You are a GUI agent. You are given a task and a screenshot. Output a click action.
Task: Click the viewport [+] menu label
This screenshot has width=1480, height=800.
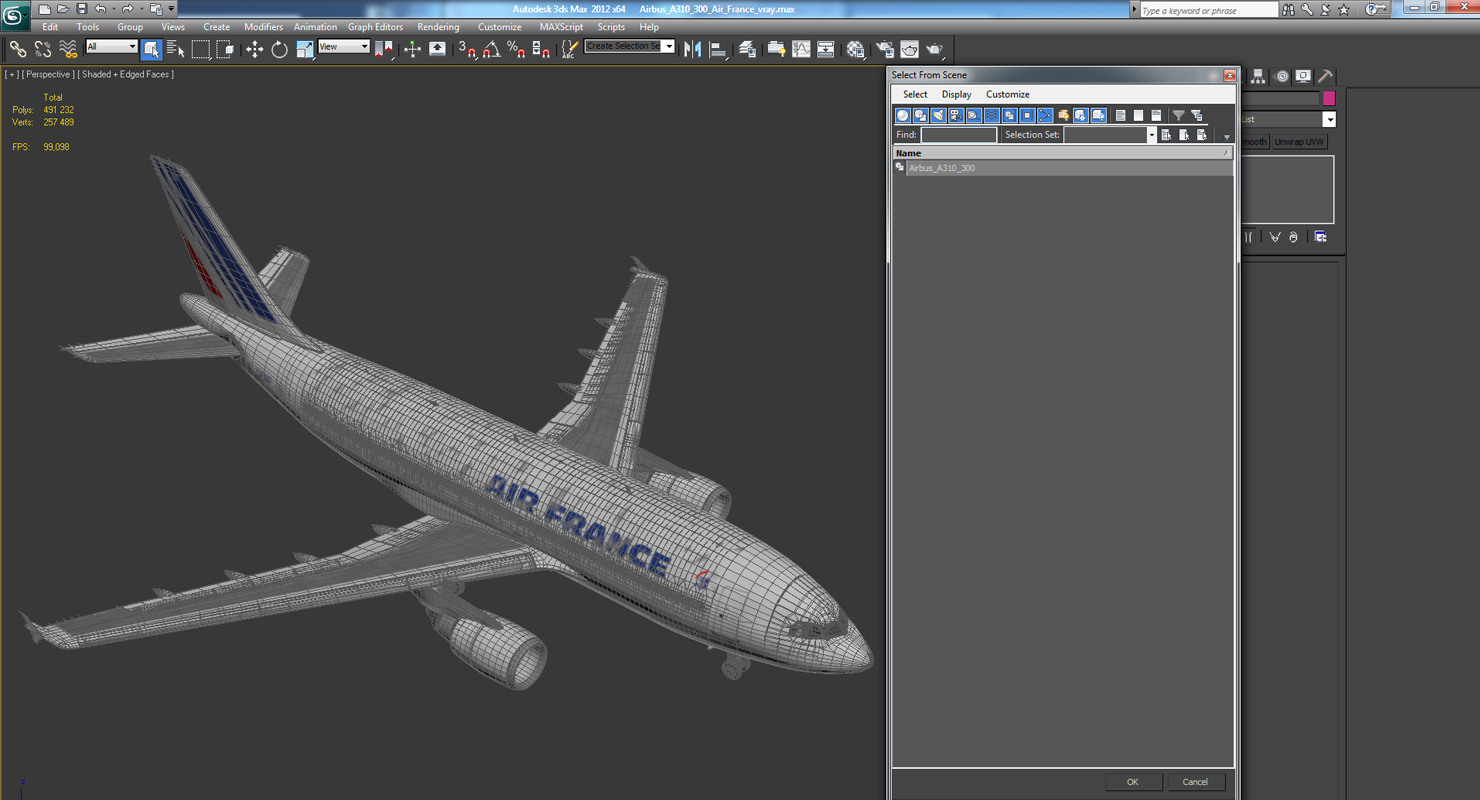(x=11, y=74)
